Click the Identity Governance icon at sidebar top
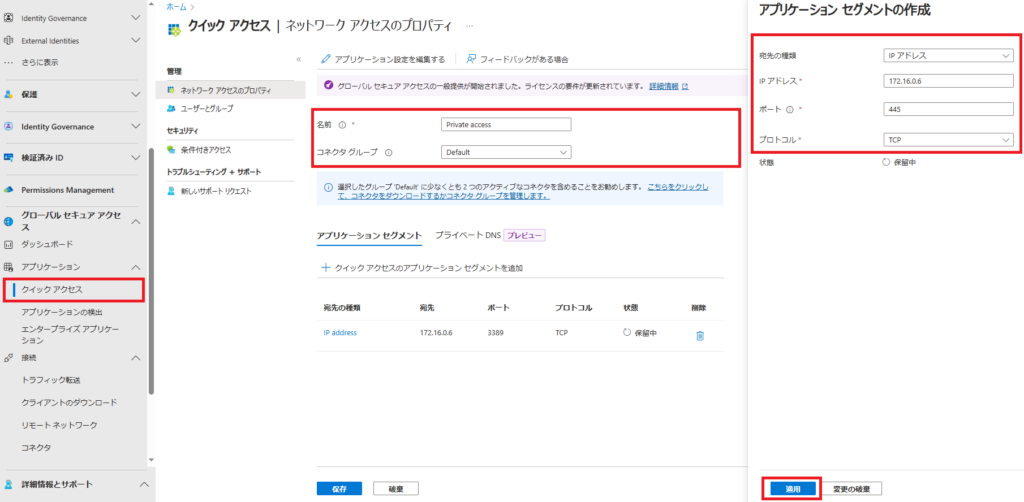This screenshot has width=1024, height=502. tap(8, 18)
